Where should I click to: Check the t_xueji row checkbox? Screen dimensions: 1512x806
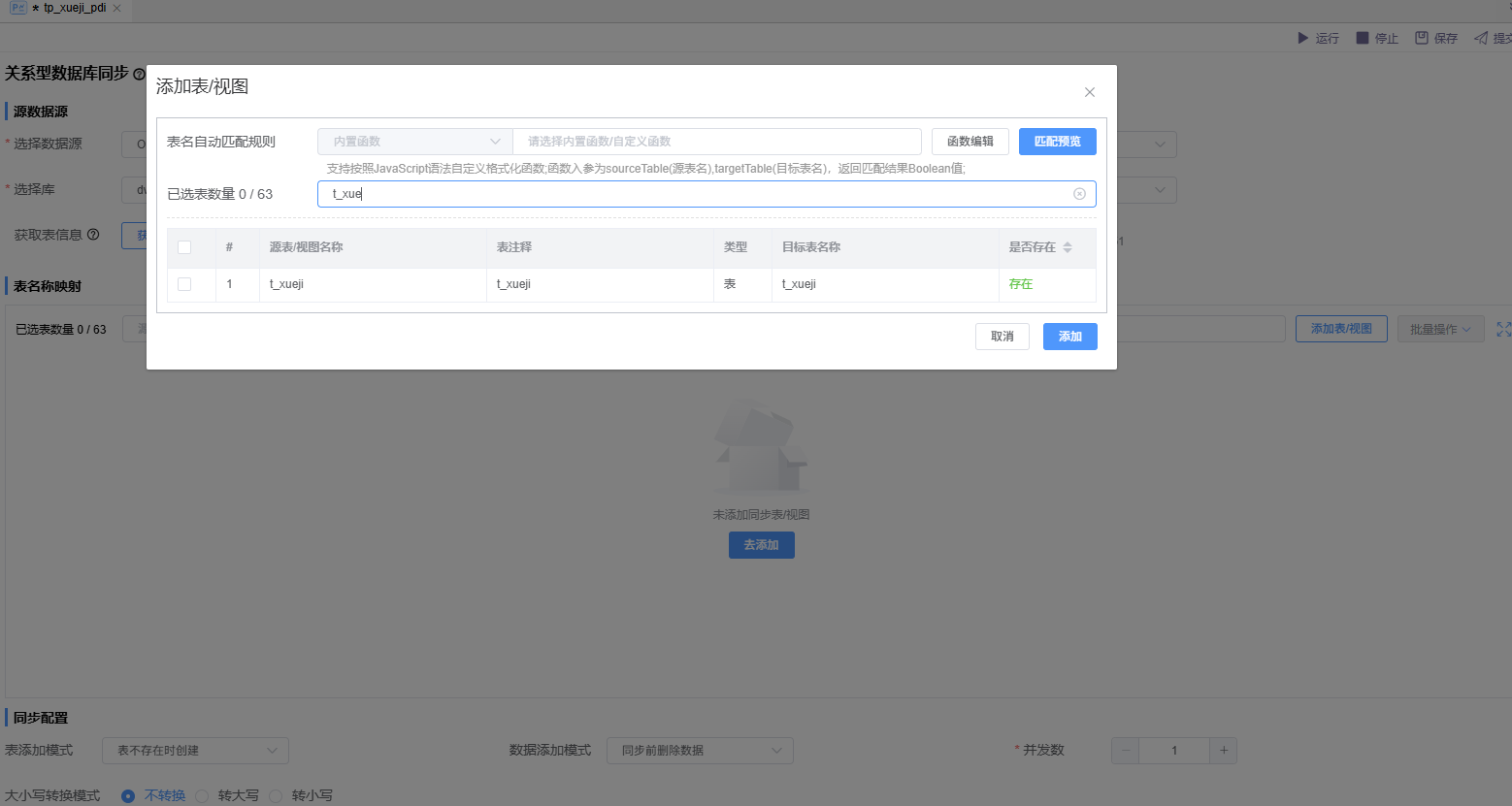pyautogui.click(x=184, y=284)
